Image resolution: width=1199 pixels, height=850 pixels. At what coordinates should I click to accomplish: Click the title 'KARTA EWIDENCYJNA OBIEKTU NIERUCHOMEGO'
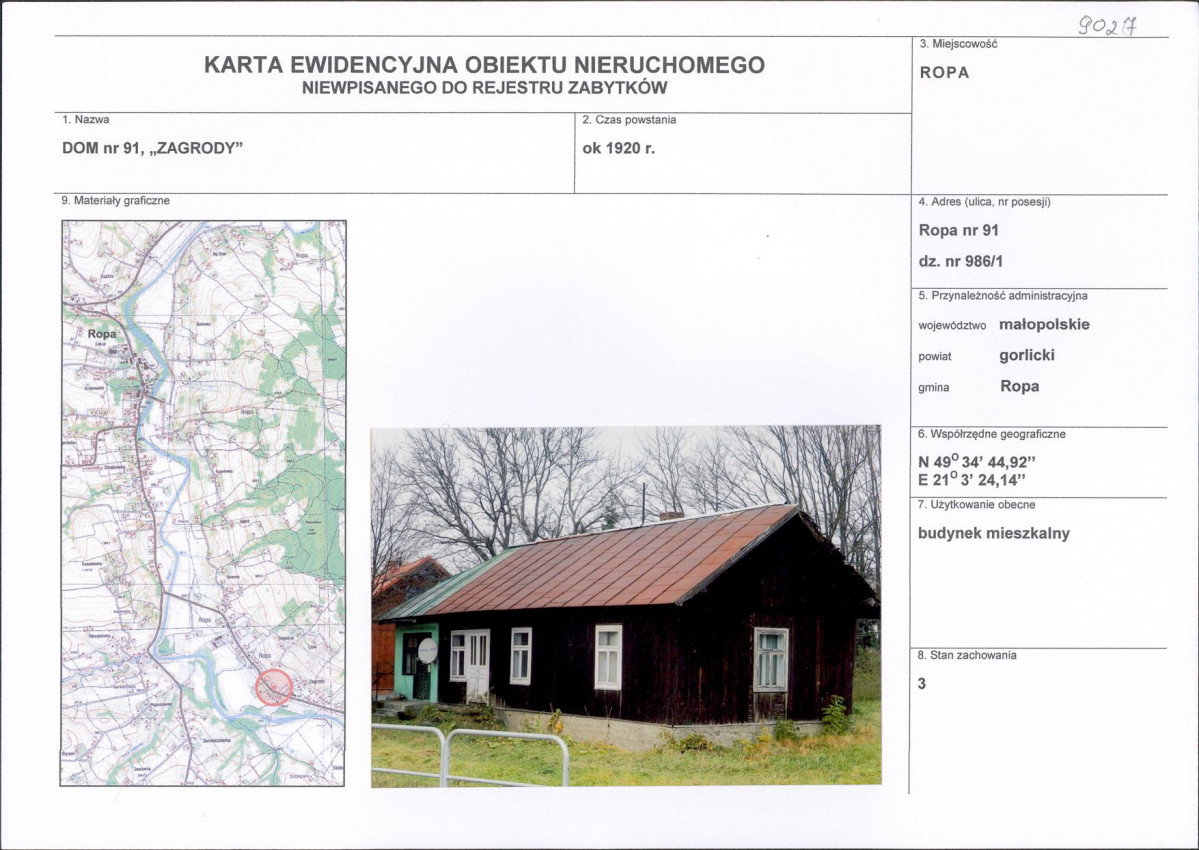pyautogui.click(x=484, y=65)
